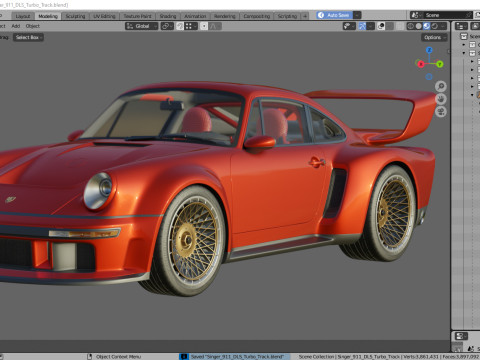Open object visibility and selectability dropdown
480x360 pixels.
point(349,26)
